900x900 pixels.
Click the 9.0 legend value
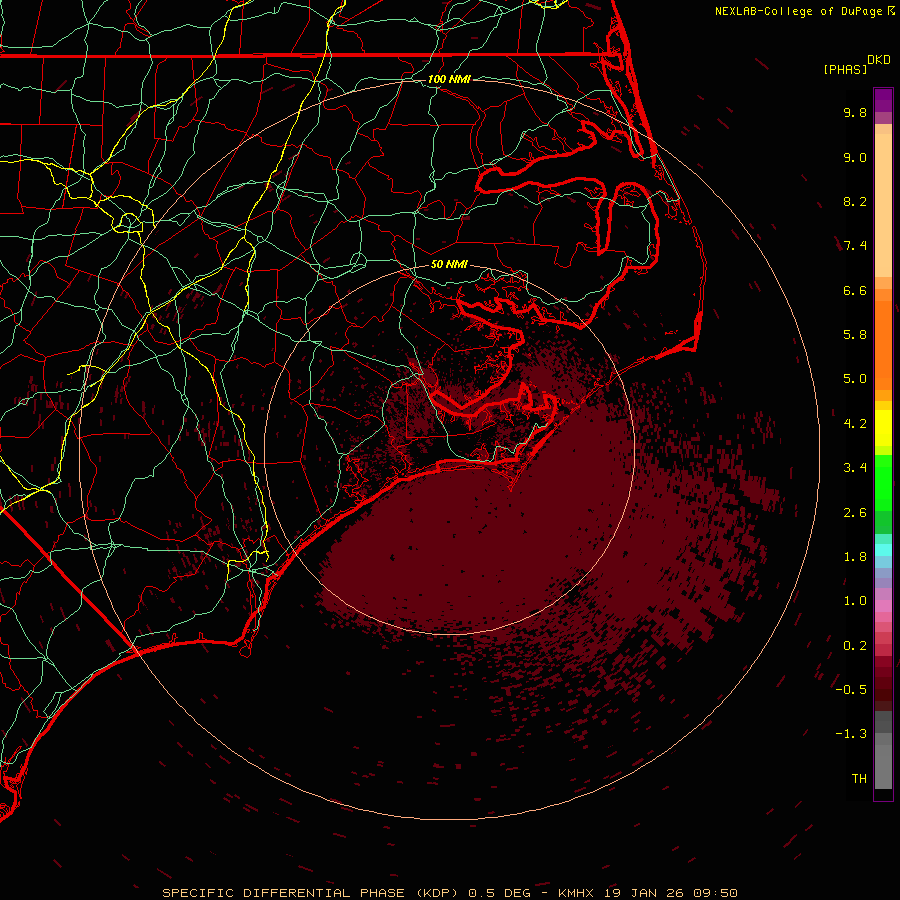pos(855,157)
